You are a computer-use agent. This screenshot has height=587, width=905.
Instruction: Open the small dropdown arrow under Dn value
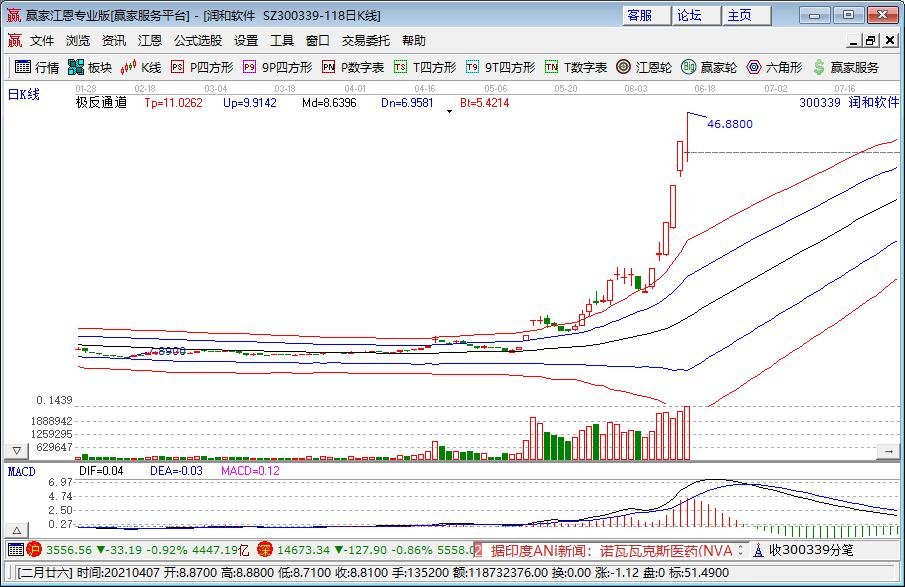[x=450, y=111]
